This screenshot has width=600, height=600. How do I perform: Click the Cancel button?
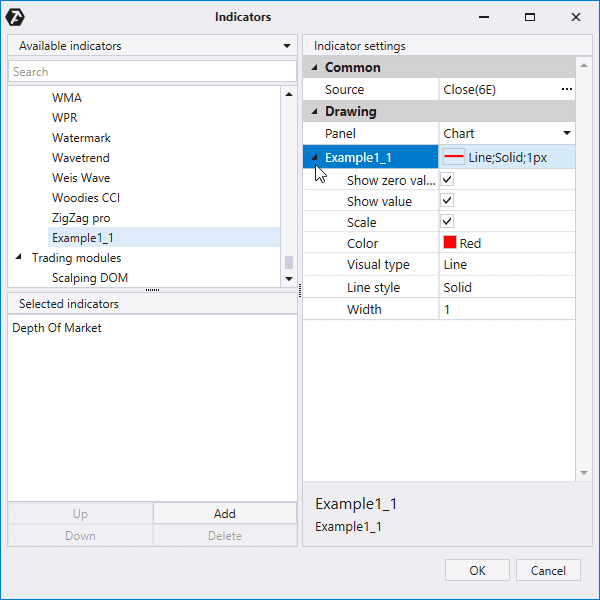point(548,570)
